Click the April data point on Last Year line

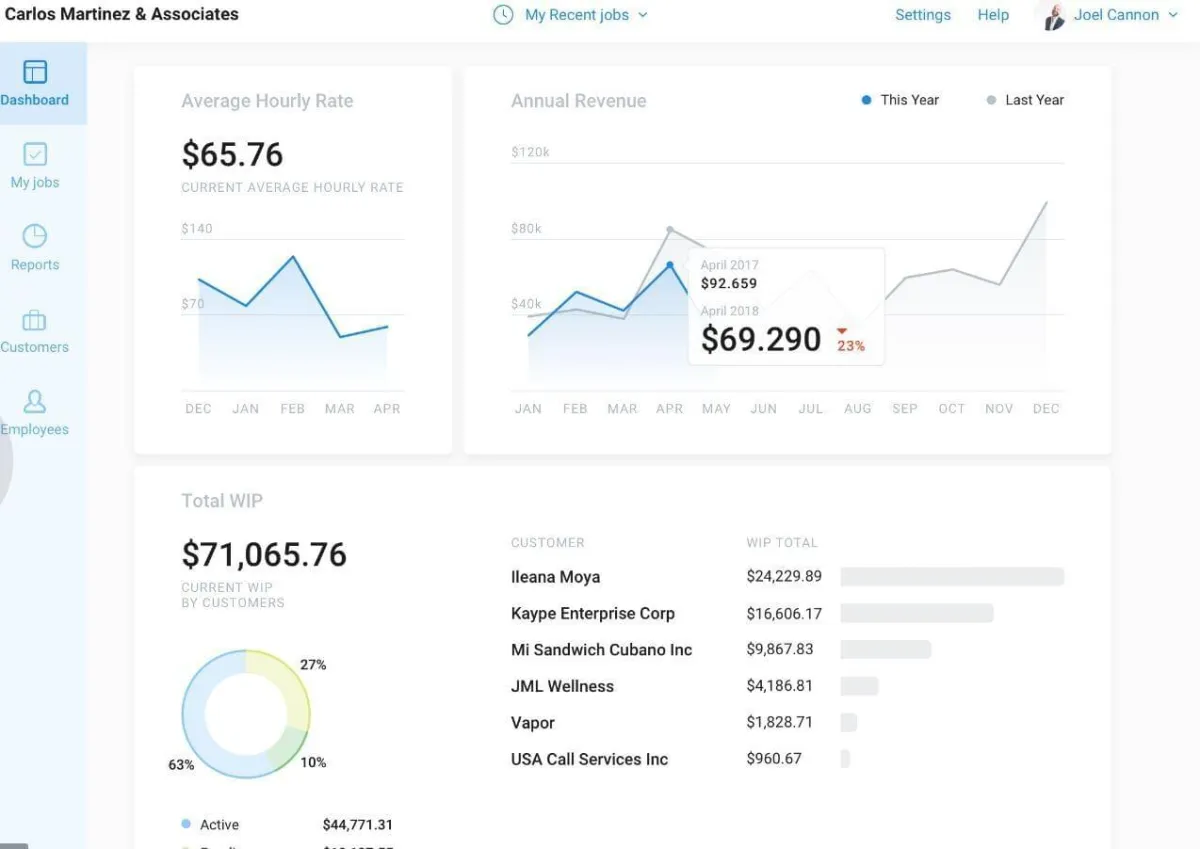(x=670, y=229)
